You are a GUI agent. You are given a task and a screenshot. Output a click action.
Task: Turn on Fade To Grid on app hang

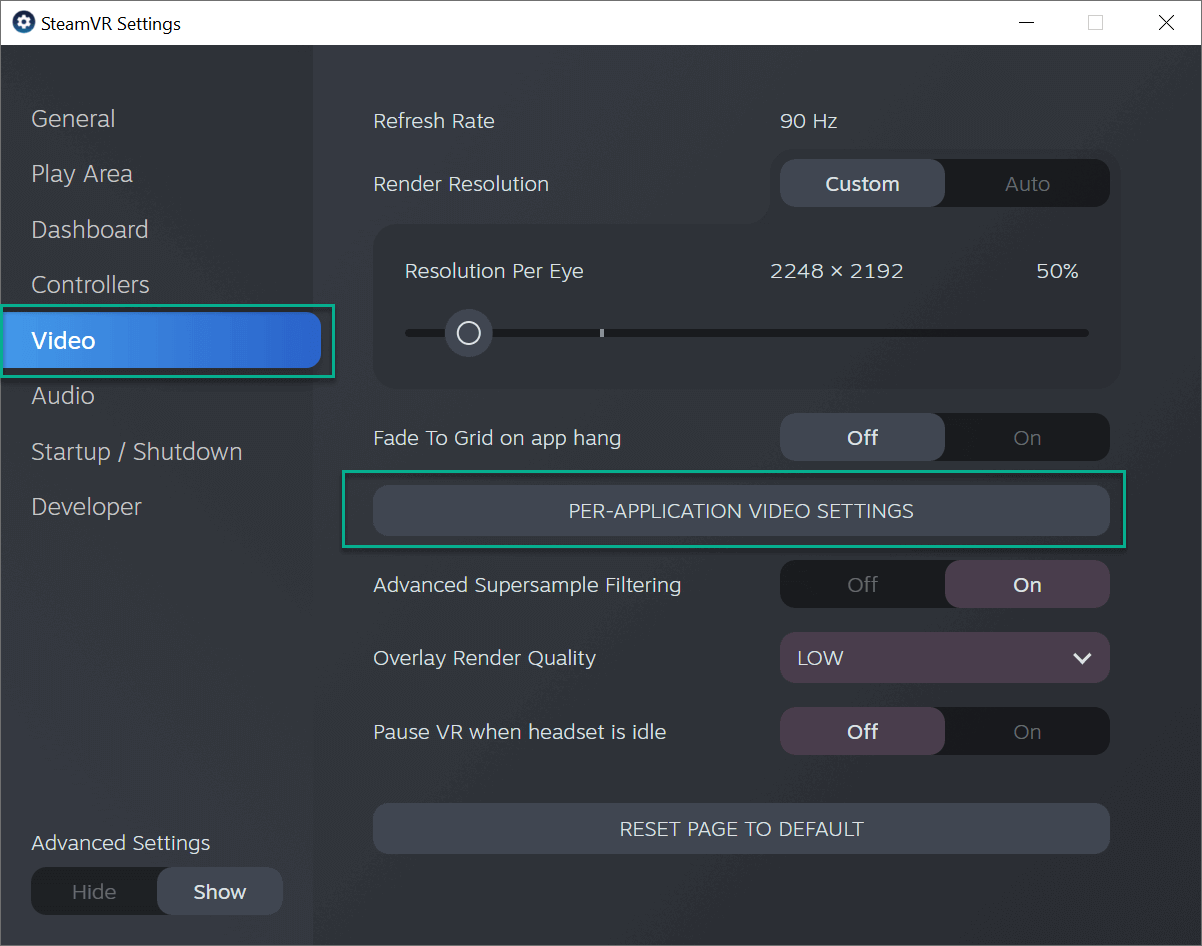[1027, 438]
